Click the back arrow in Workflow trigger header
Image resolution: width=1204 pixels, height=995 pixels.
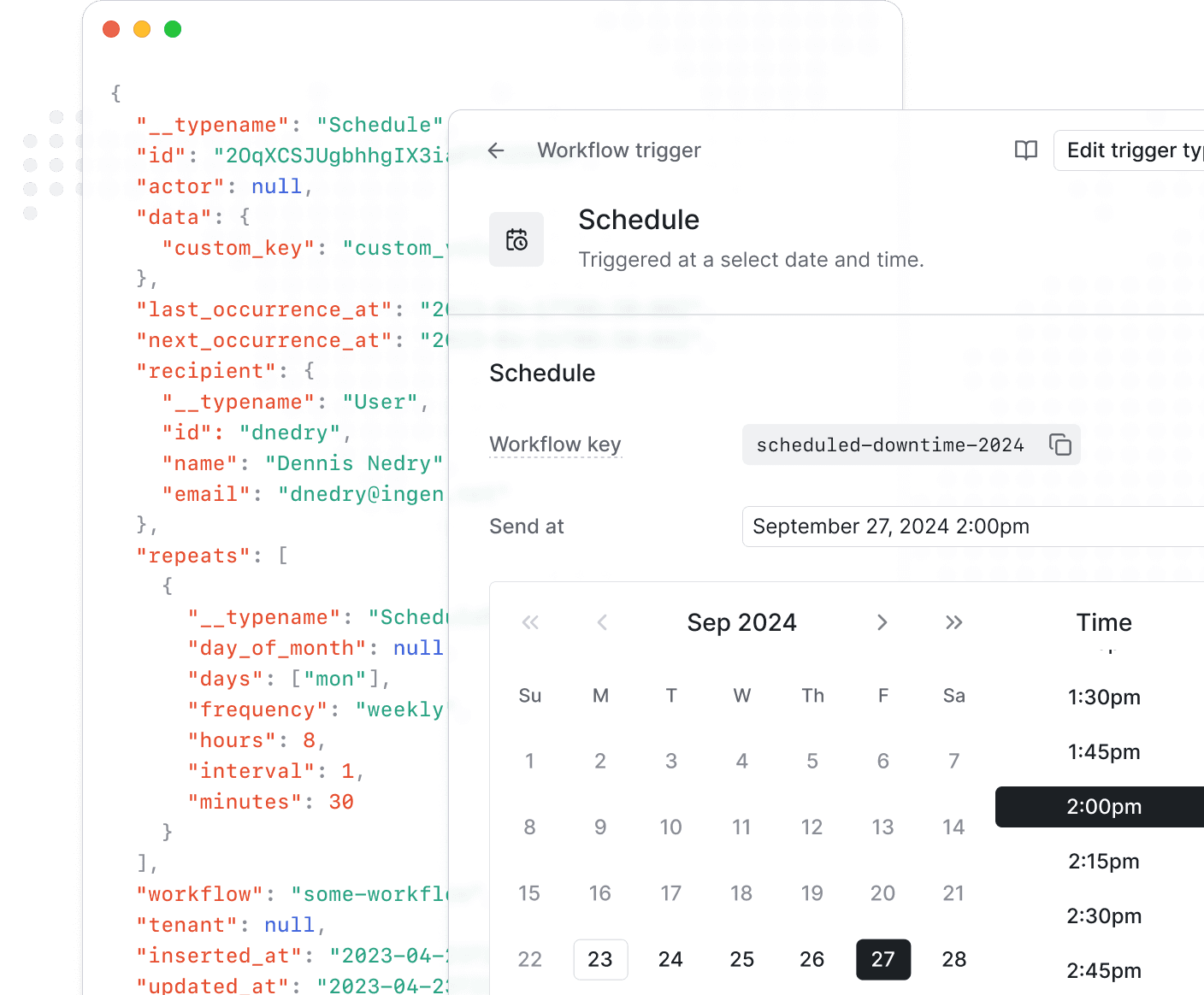coord(496,150)
